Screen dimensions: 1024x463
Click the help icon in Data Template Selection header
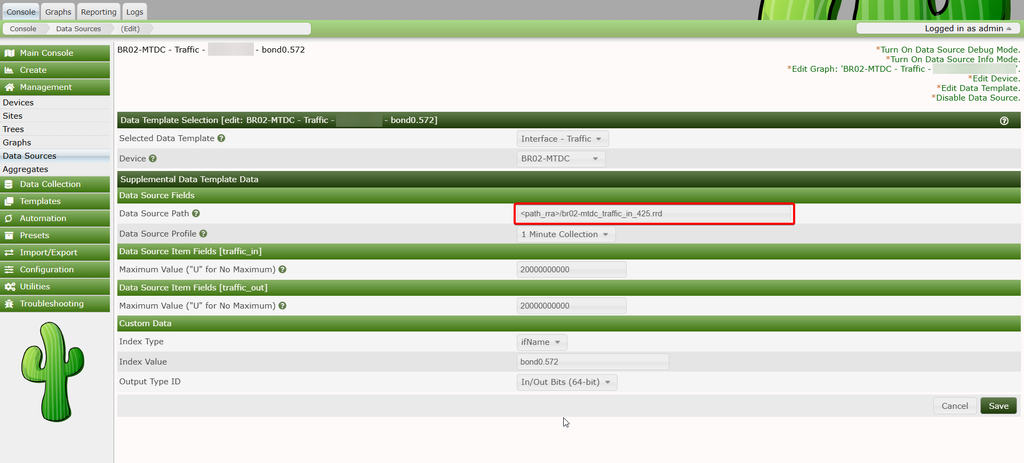[1004, 121]
